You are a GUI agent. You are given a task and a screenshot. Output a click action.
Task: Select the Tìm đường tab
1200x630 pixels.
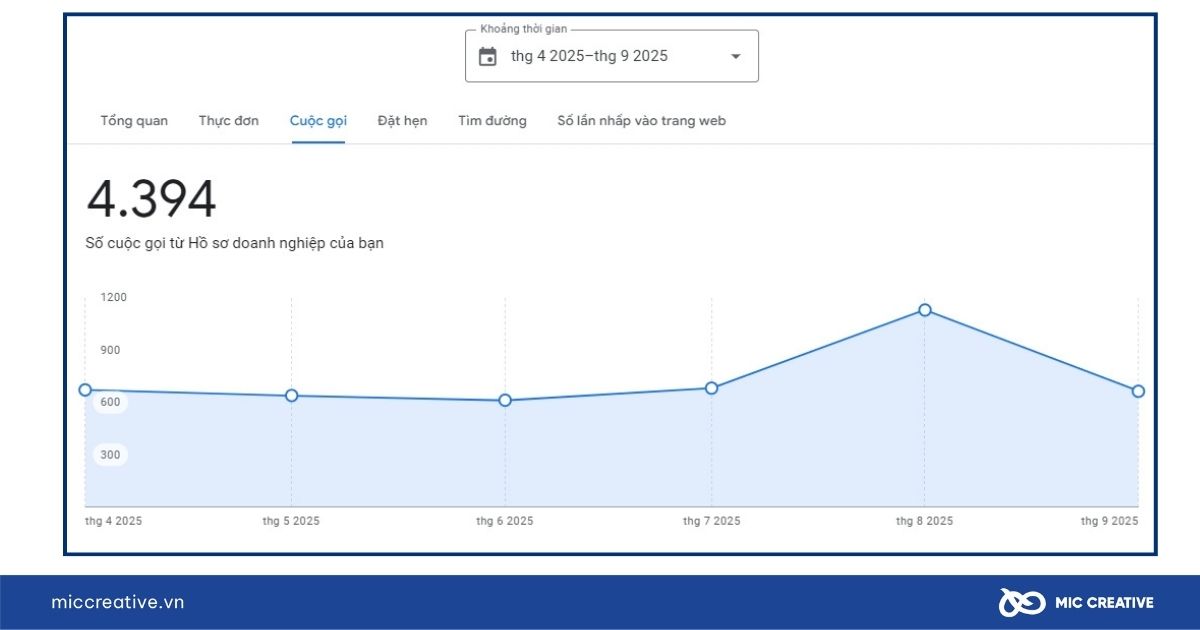tap(491, 120)
